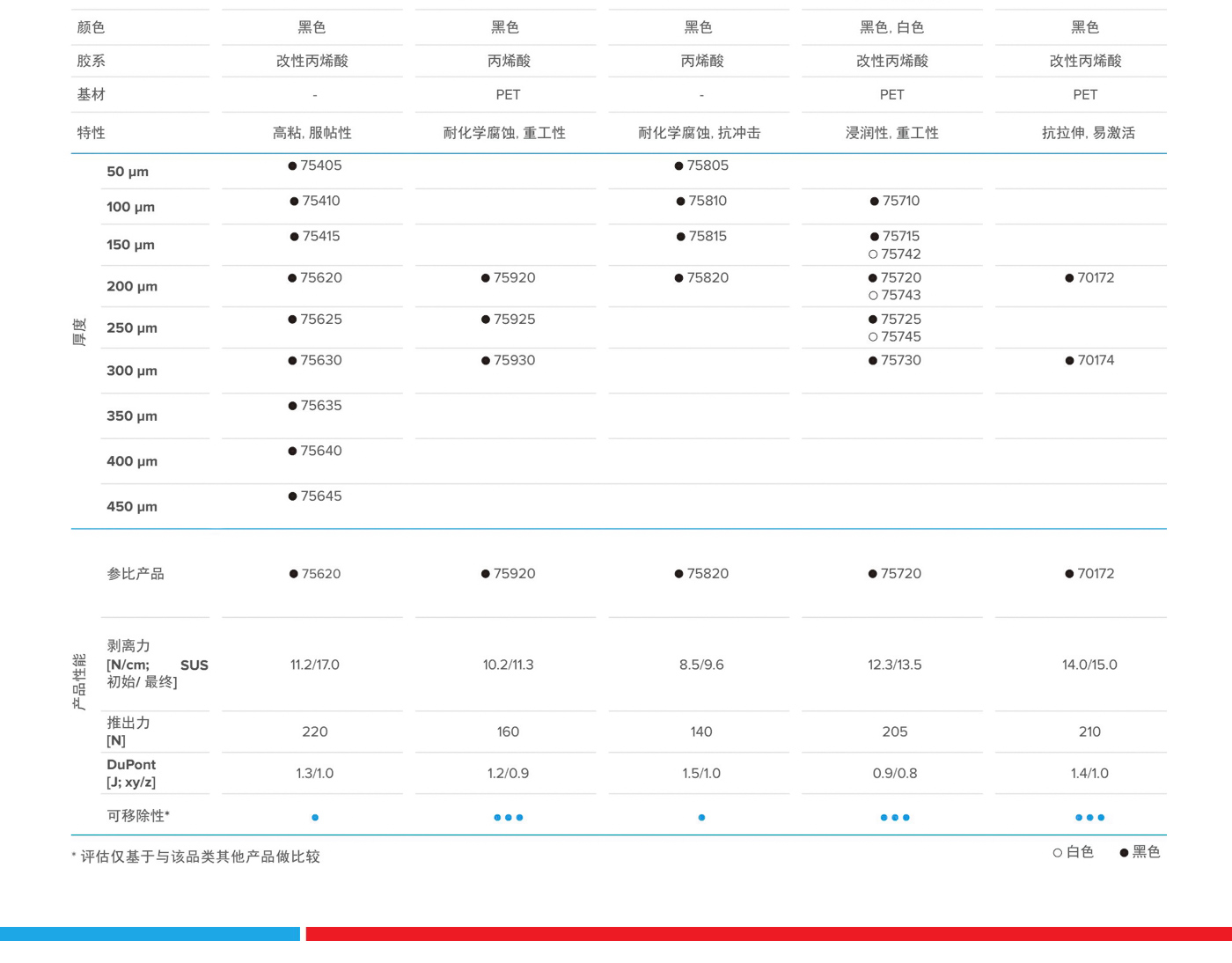Click the 350 μm thickness label
This screenshot has height=963, width=1232.
point(132,415)
